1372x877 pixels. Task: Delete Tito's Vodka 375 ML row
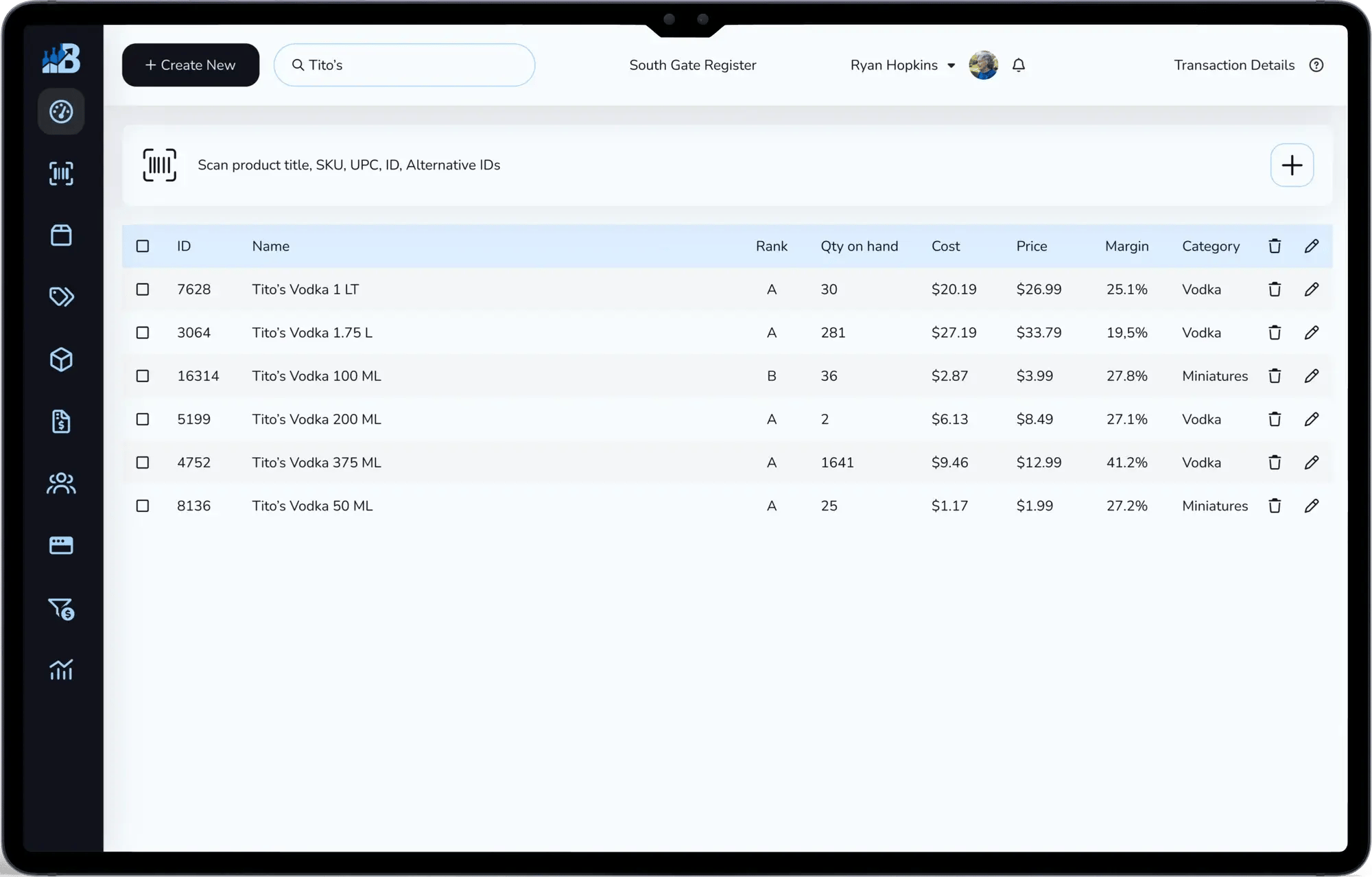tap(1275, 462)
